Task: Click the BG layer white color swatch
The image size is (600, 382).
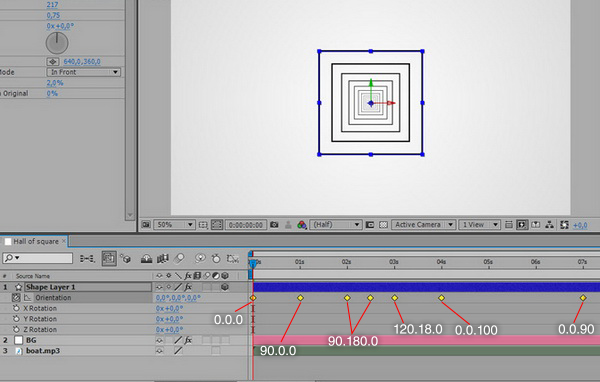Action: click(18, 340)
